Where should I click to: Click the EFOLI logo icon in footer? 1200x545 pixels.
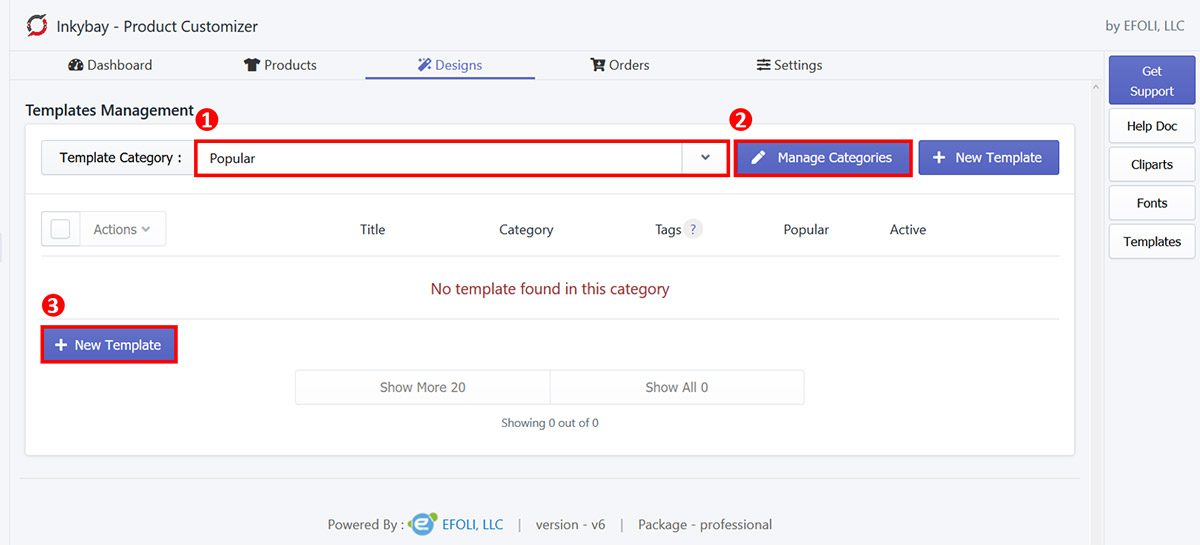pyautogui.click(x=424, y=524)
